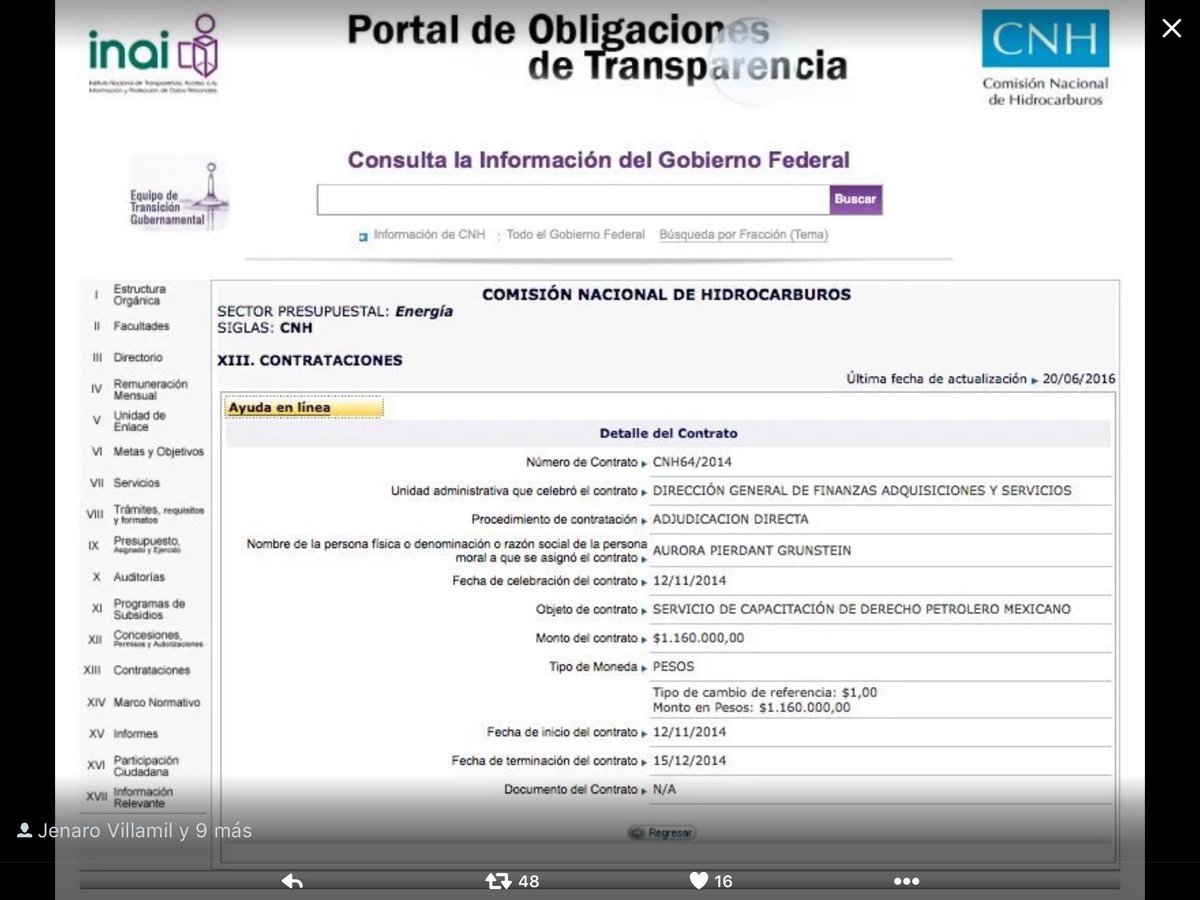
Task: Open Trámites, requisitos y formatos item
Action: 158,514
